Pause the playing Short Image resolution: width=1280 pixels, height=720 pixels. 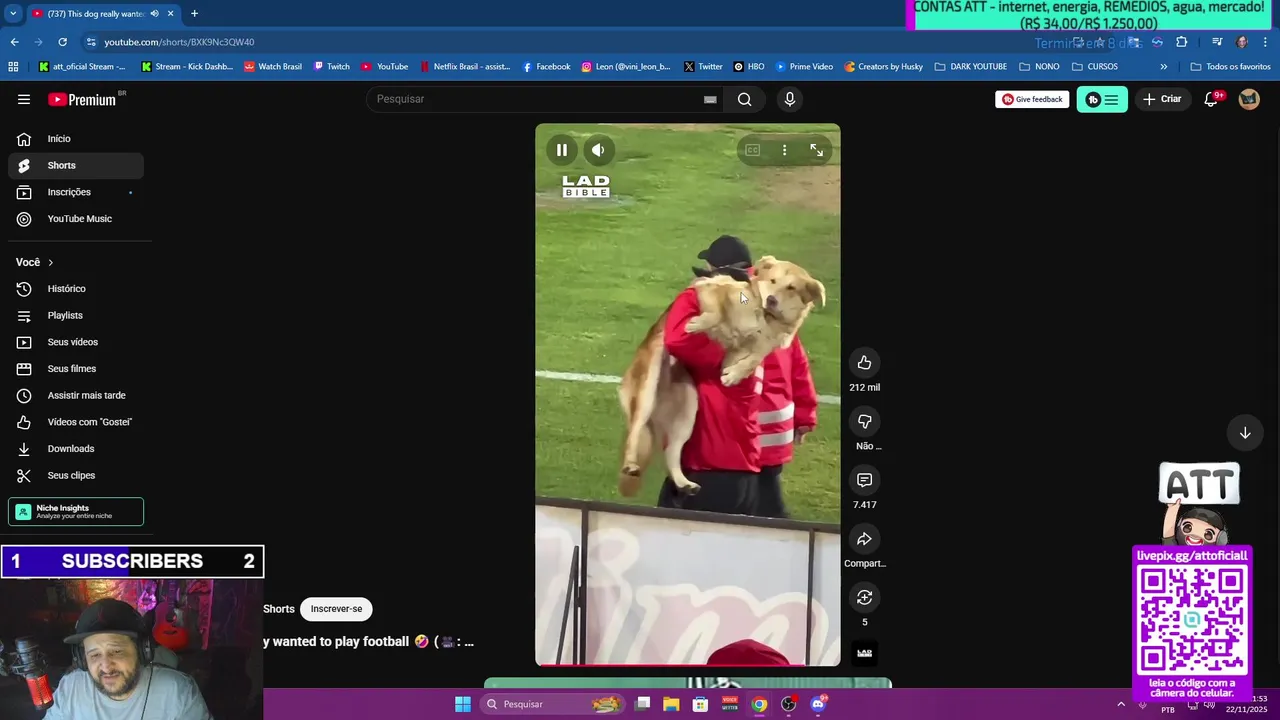(x=562, y=150)
